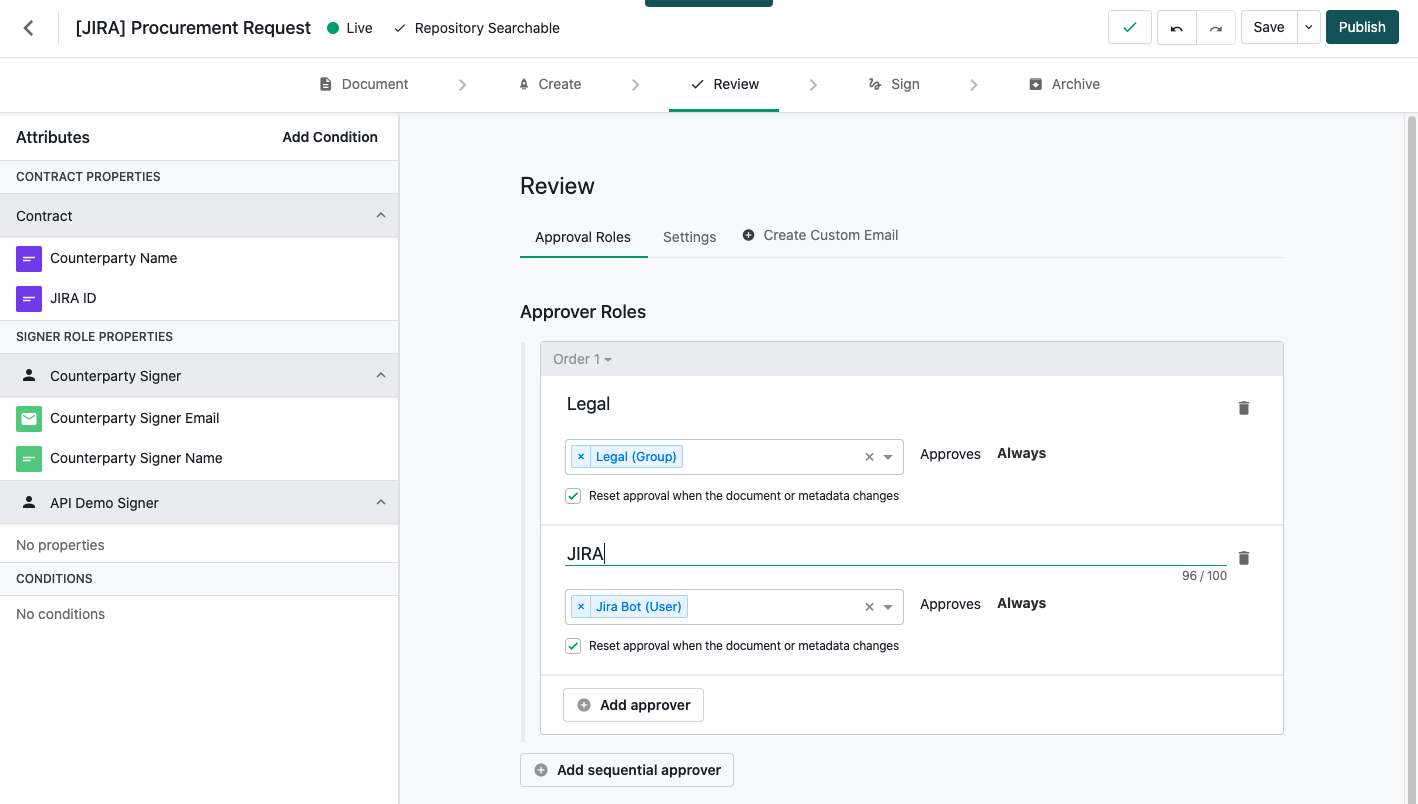The width and height of the screenshot is (1418, 804).
Task: Click Always condition for JIRA approver
Action: tap(1021, 603)
